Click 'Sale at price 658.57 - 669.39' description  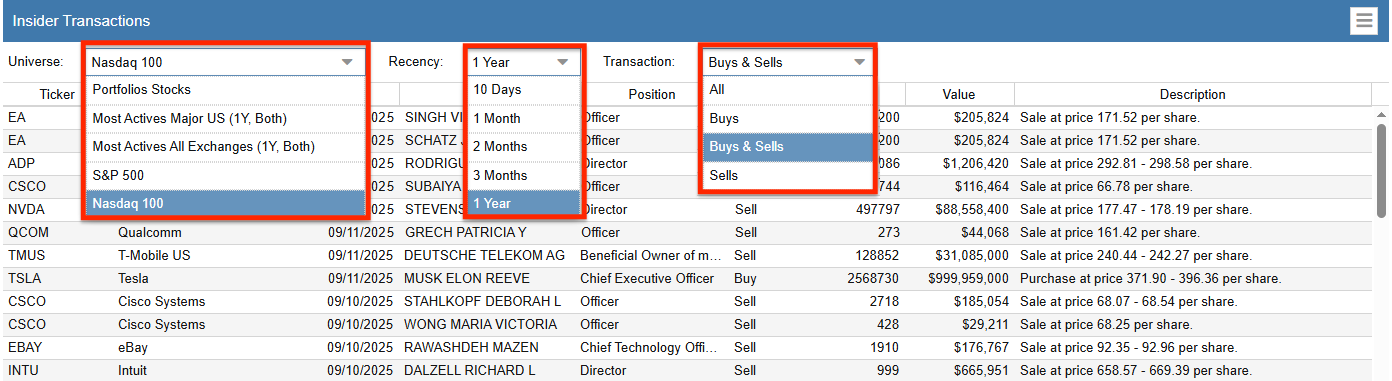pyautogui.click(x=1136, y=370)
